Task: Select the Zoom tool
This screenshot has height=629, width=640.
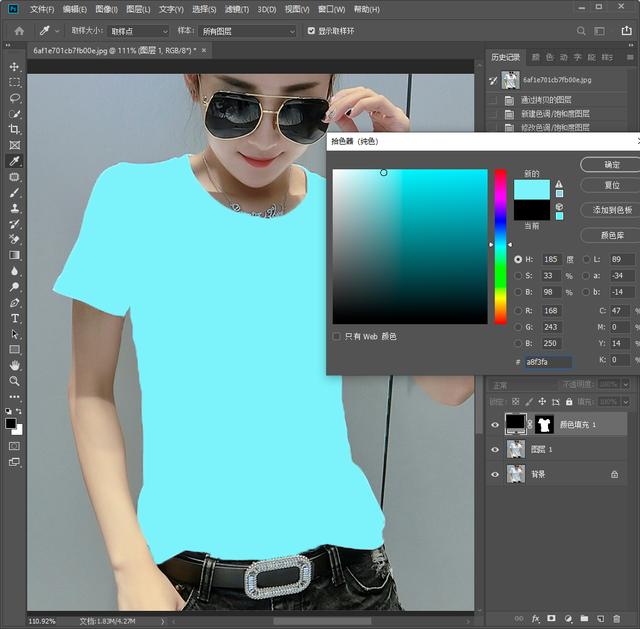Action: [x=14, y=381]
